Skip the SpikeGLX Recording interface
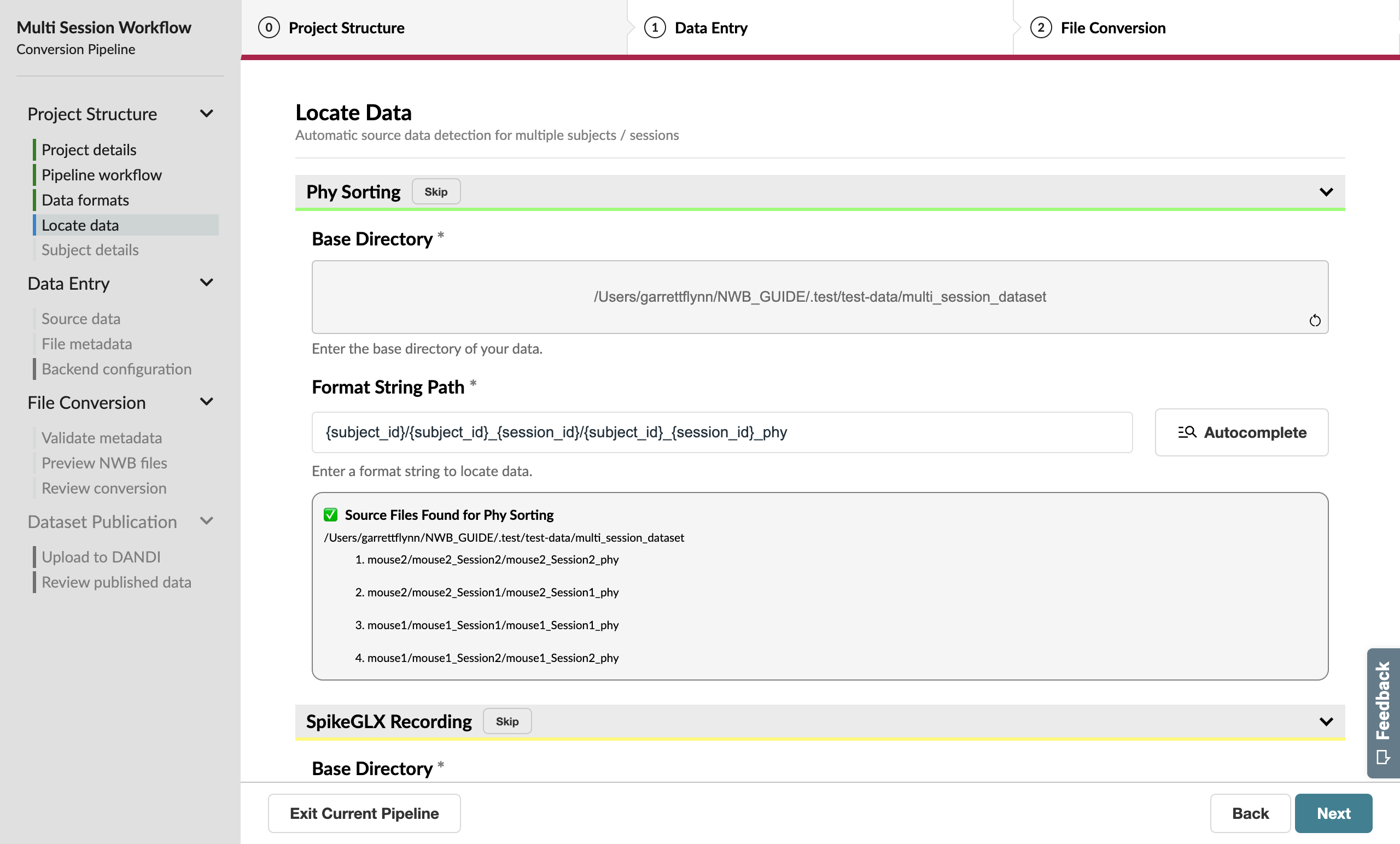 point(507,722)
